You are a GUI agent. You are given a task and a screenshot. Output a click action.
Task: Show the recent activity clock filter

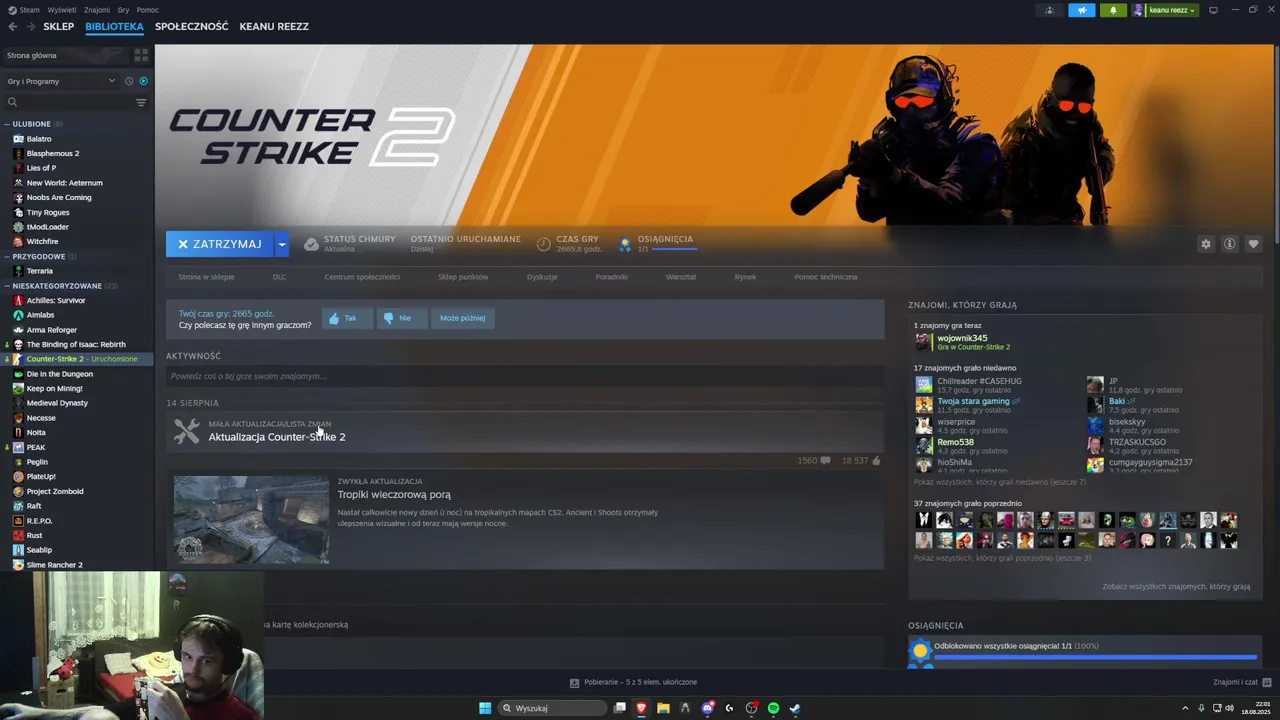(129, 81)
